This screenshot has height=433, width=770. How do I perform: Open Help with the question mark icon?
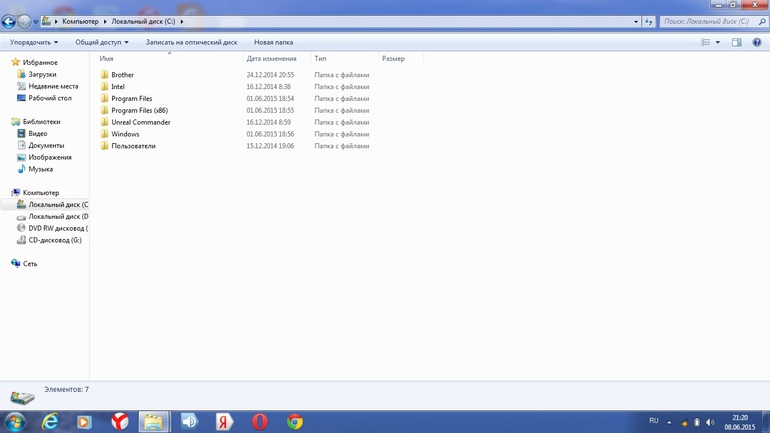(757, 42)
